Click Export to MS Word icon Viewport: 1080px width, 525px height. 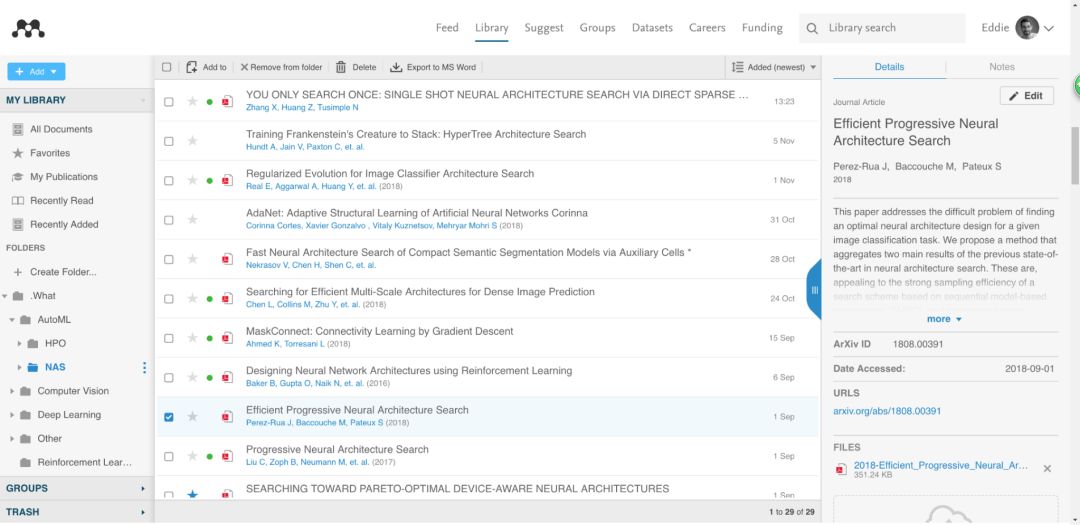pyautogui.click(x=396, y=67)
